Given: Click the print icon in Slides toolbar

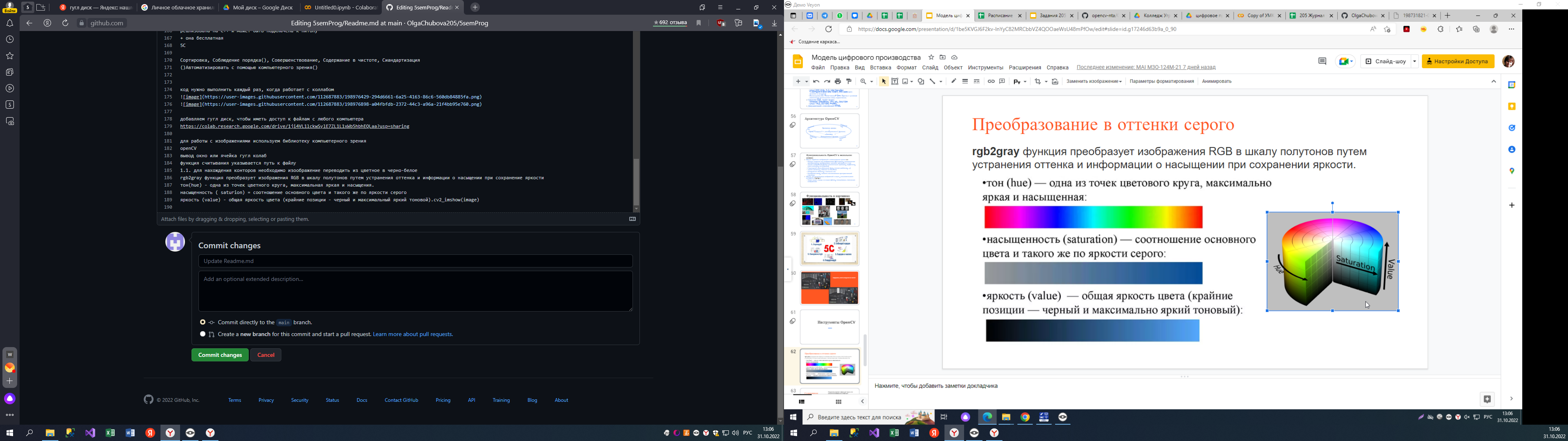Looking at the screenshot, I should pos(838,82).
